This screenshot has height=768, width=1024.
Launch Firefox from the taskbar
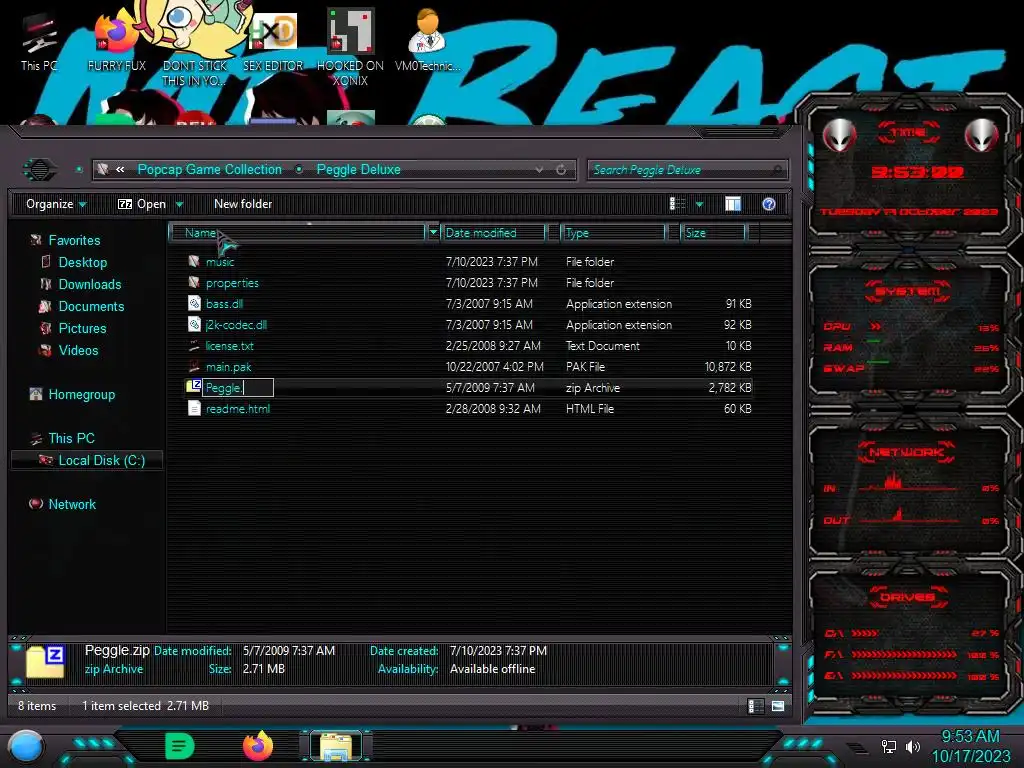pos(258,746)
